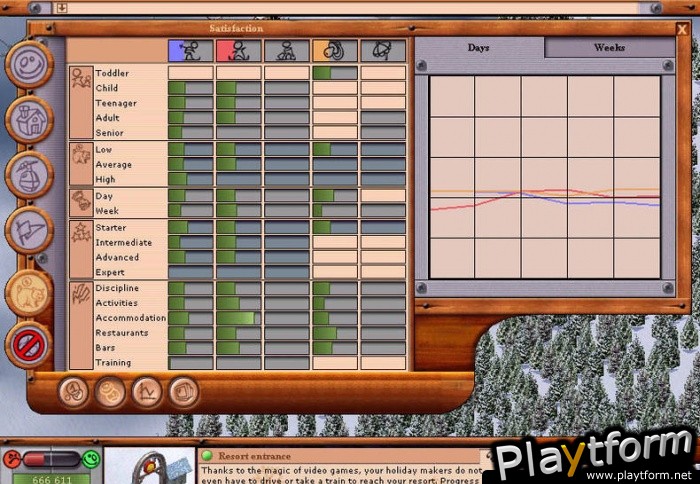The image size is (700, 484).
Task: Close the Satisfaction window with the X
Action: [x=681, y=29]
